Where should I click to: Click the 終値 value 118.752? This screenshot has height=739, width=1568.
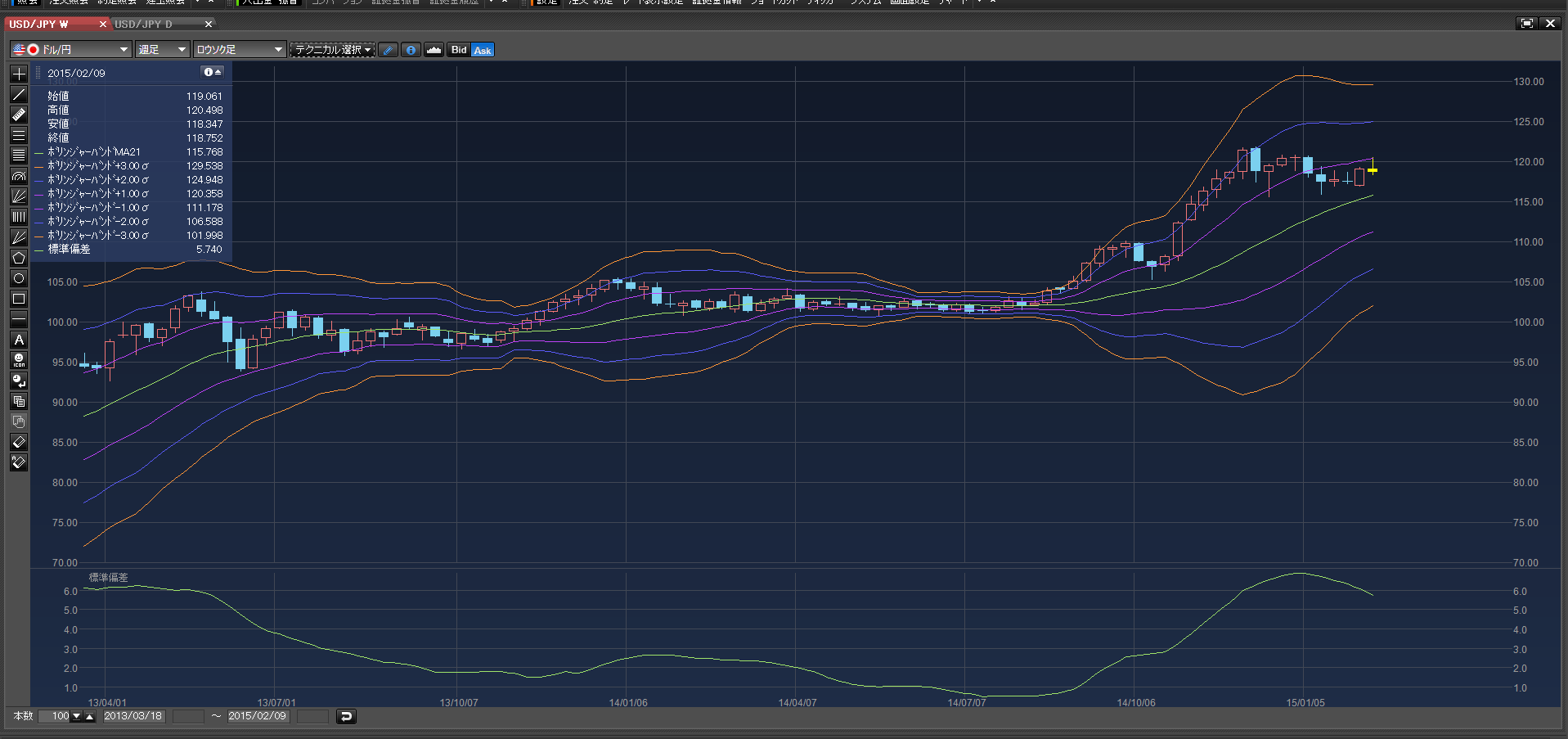click(204, 138)
